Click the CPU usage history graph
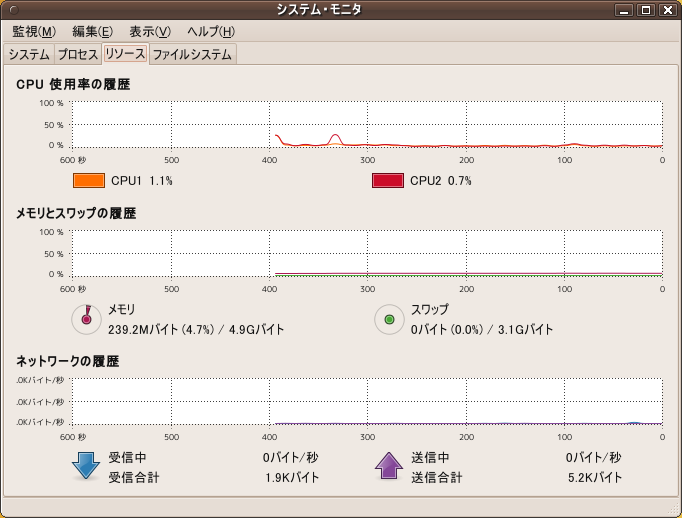682x518 pixels. (x=367, y=124)
